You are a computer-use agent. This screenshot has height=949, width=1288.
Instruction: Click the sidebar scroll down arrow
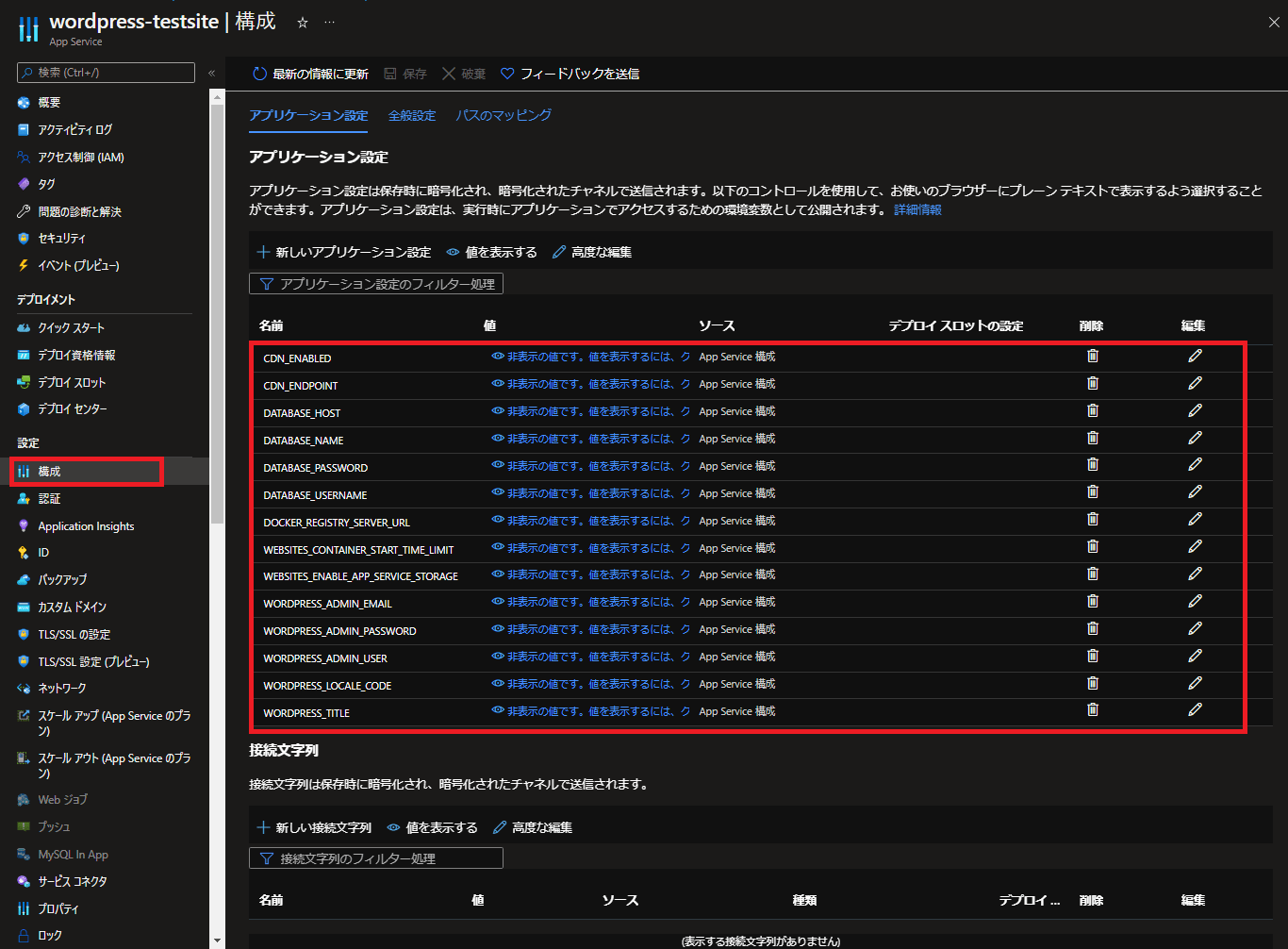pyautogui.click(x=218, y=941)
